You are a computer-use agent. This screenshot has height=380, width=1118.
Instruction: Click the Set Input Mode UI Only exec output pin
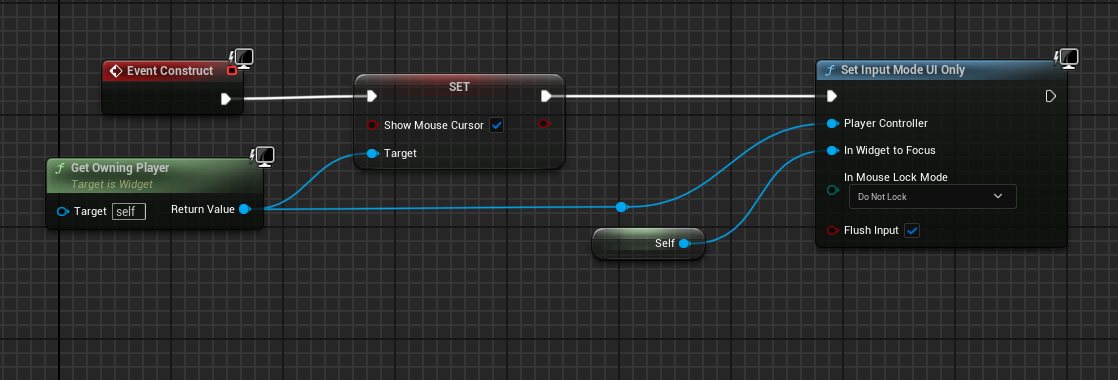pyautogui.click(x=1050, y=96)
